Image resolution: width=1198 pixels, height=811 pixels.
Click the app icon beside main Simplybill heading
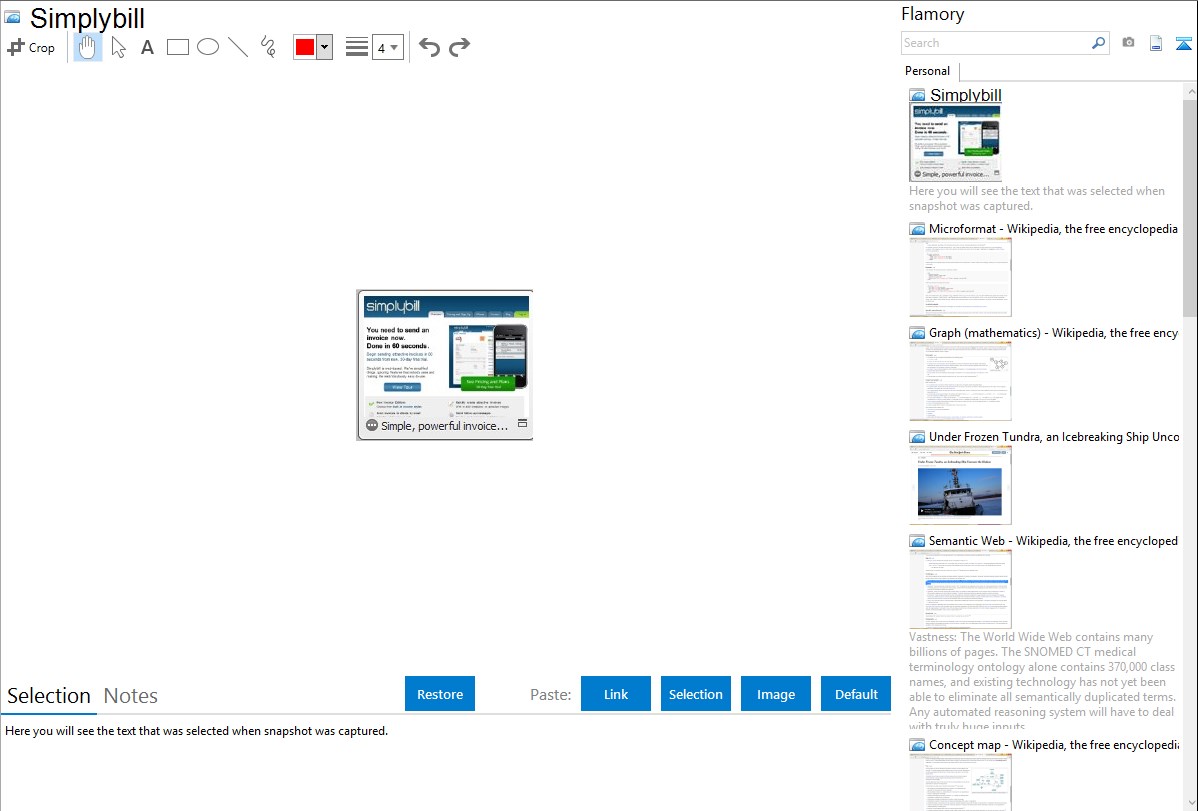[x=12, y=17]
